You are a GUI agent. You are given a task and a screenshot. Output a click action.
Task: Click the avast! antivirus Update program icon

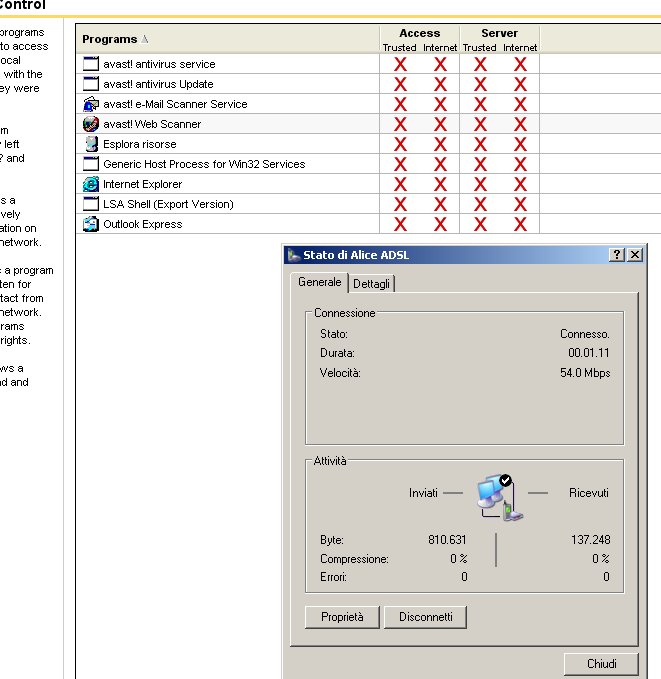coord(91,84)
